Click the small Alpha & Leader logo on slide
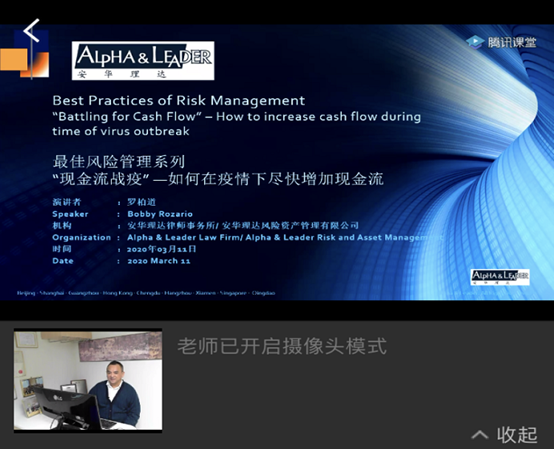554x449 pixels. tap(500, 277)
